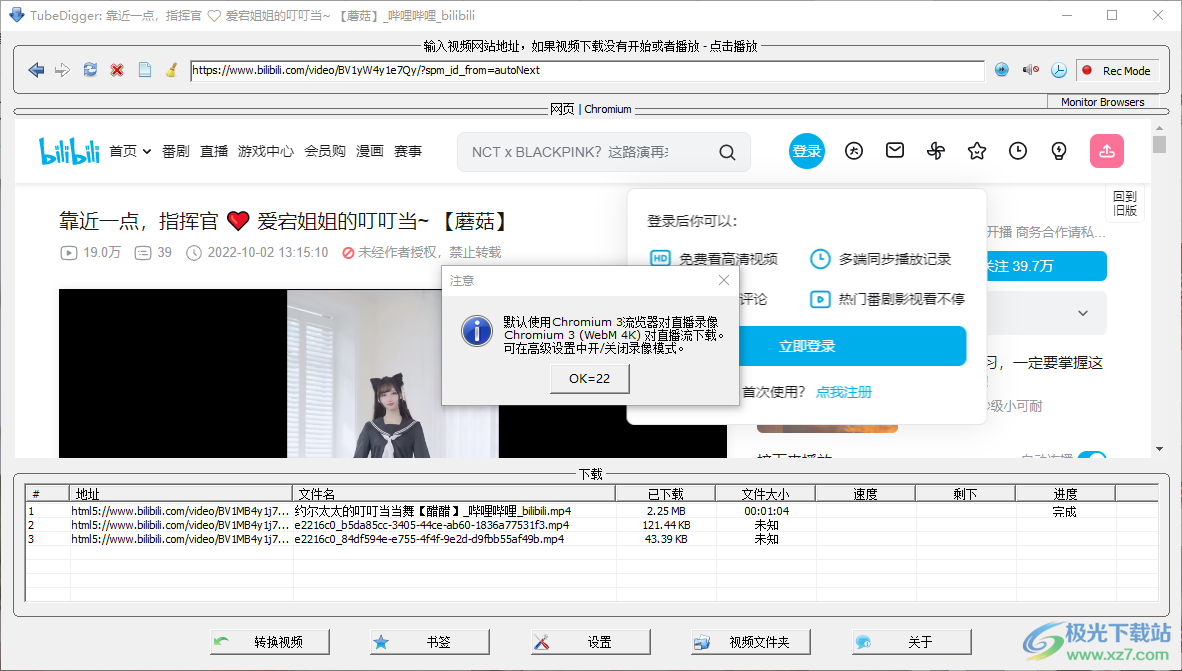Viewport: 1182px width, 671px height.
Task: Refresh the current page with the reload icon
Action: [89, 69]
